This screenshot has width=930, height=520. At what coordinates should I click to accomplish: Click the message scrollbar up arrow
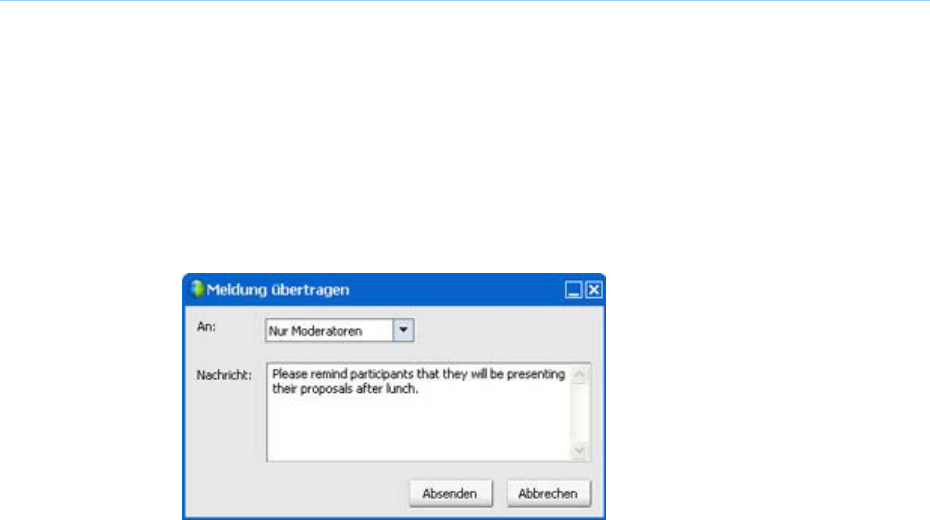[x=579, y=375]
